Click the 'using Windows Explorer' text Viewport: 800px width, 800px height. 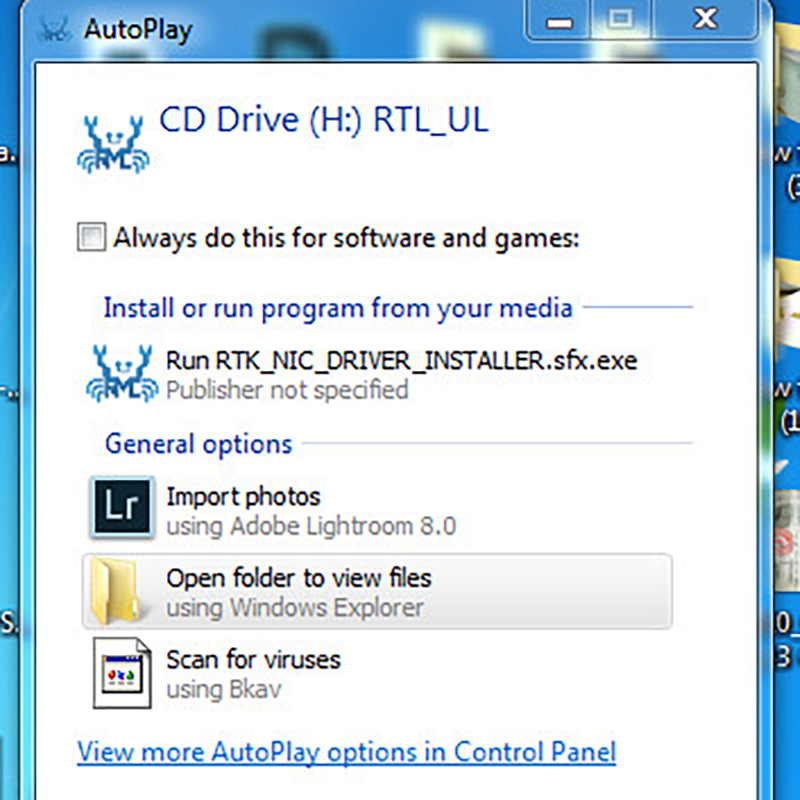pyautogui.click(x=295, y=608)
